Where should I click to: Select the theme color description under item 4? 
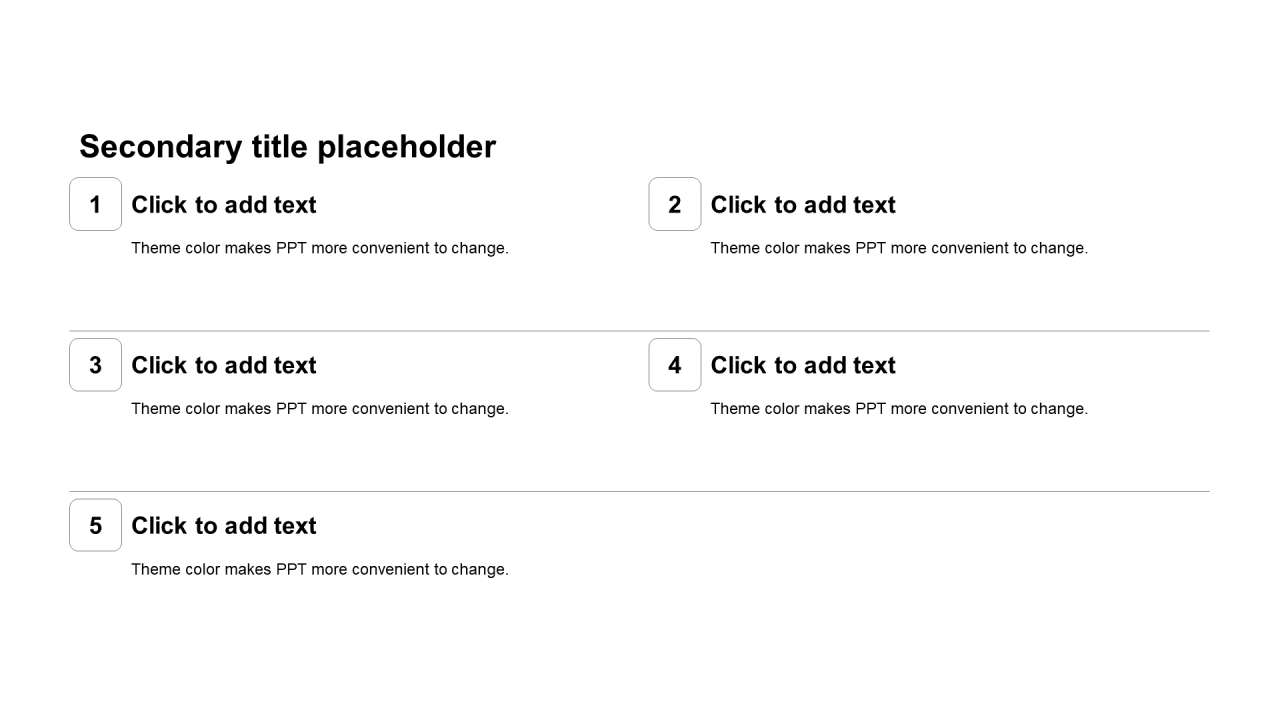pyautogui.click(x=899, y=409)
